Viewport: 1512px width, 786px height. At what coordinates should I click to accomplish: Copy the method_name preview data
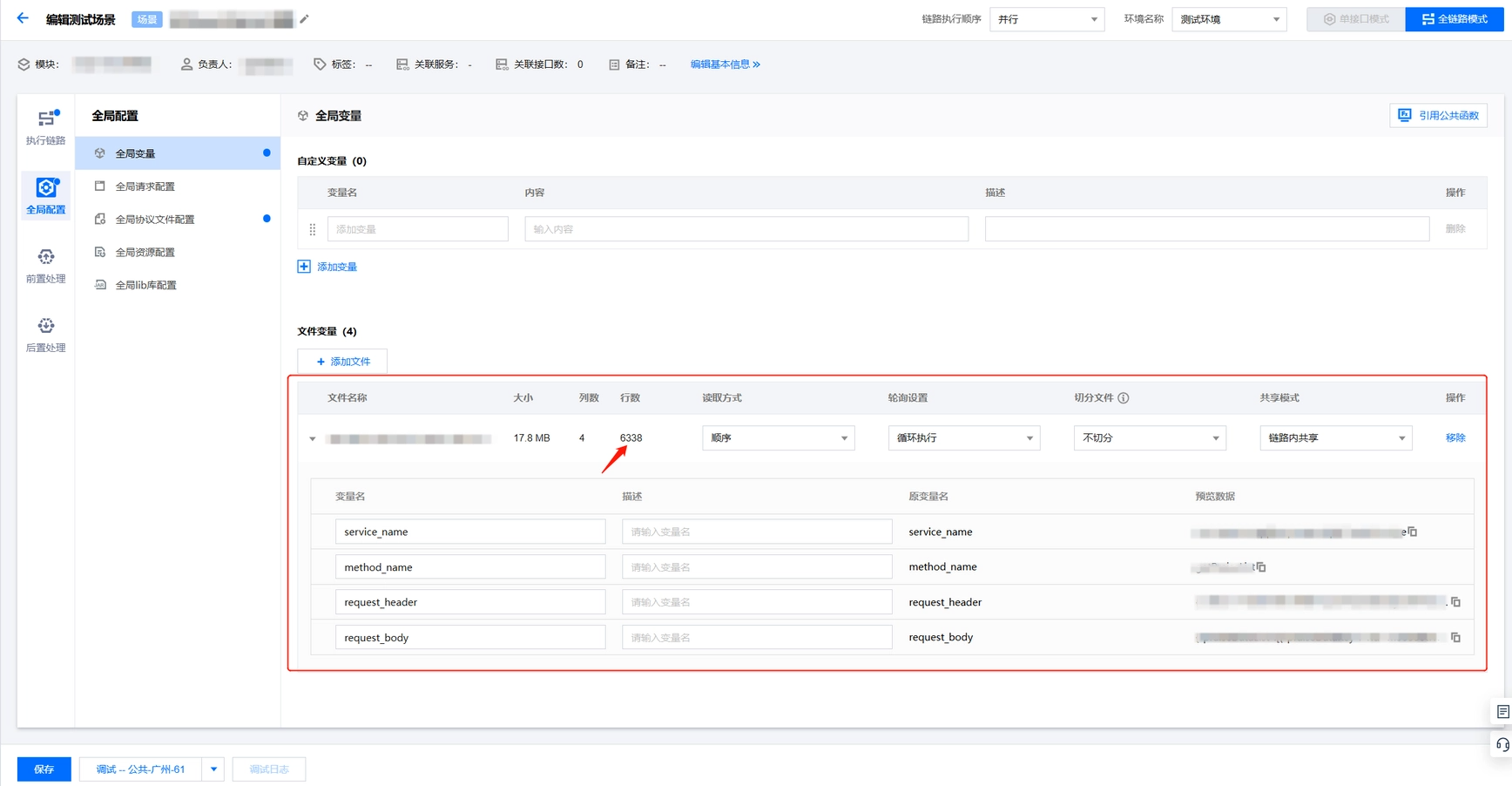click(1261, 567)
